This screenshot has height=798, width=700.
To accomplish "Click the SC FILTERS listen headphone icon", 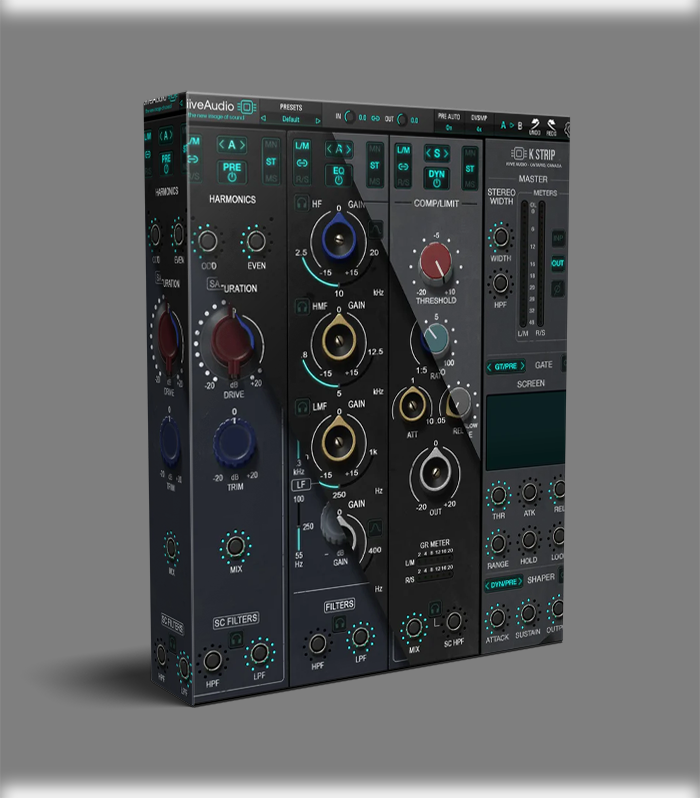I will 236,639.
